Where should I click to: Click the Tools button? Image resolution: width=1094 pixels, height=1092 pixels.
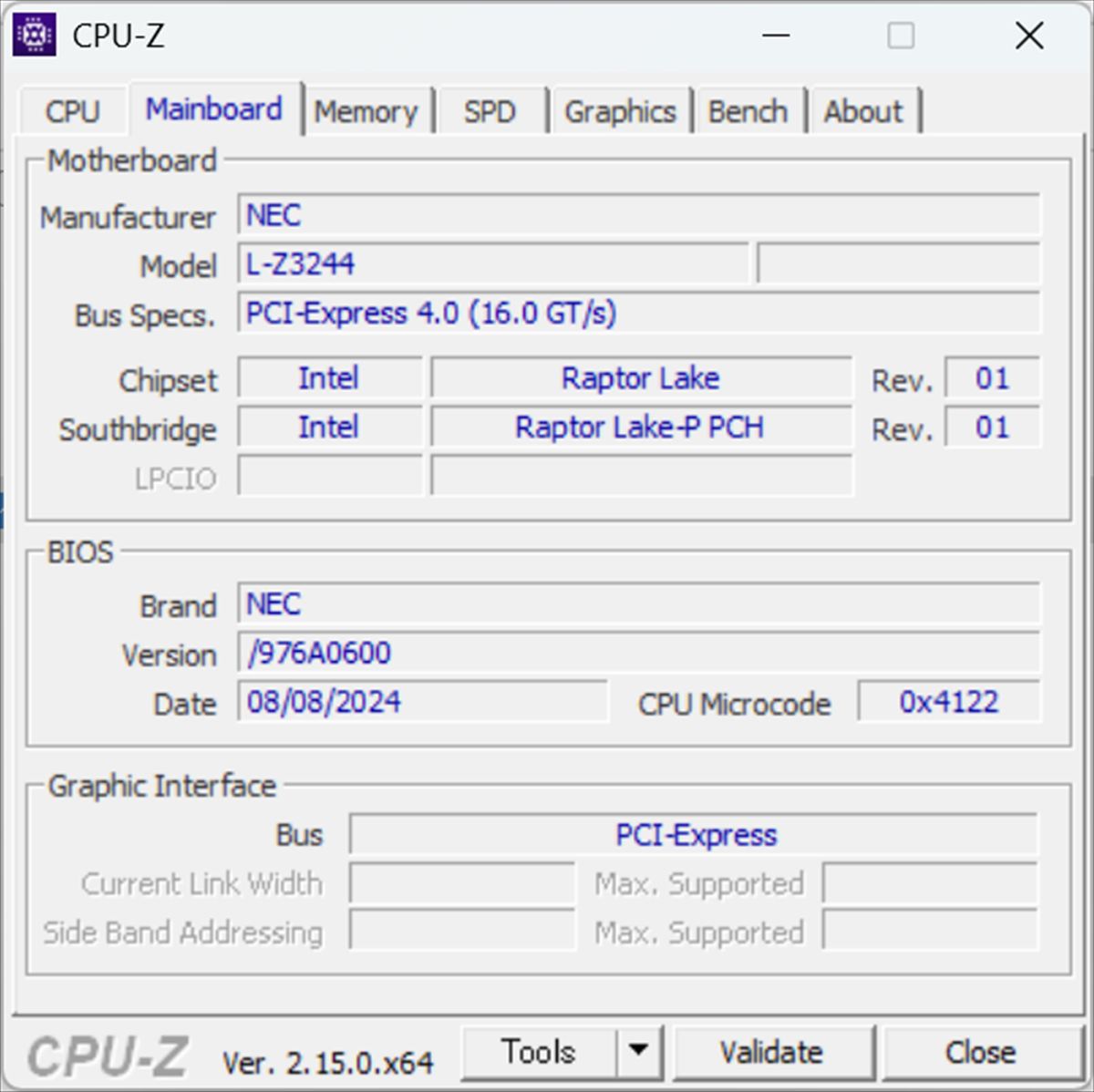coord(539,1052)
